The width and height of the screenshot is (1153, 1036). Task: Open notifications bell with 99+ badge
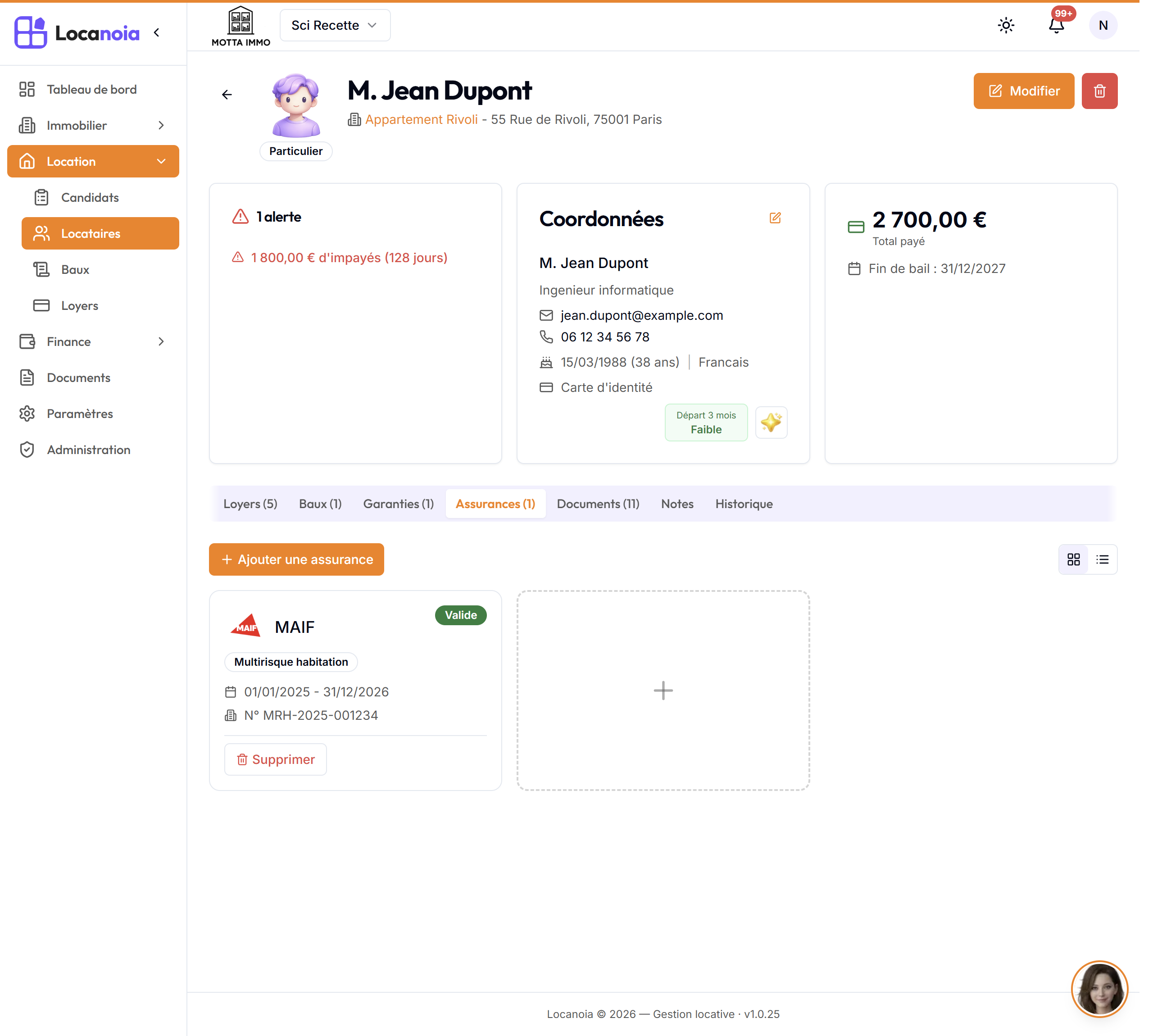tap(1057, 26)
